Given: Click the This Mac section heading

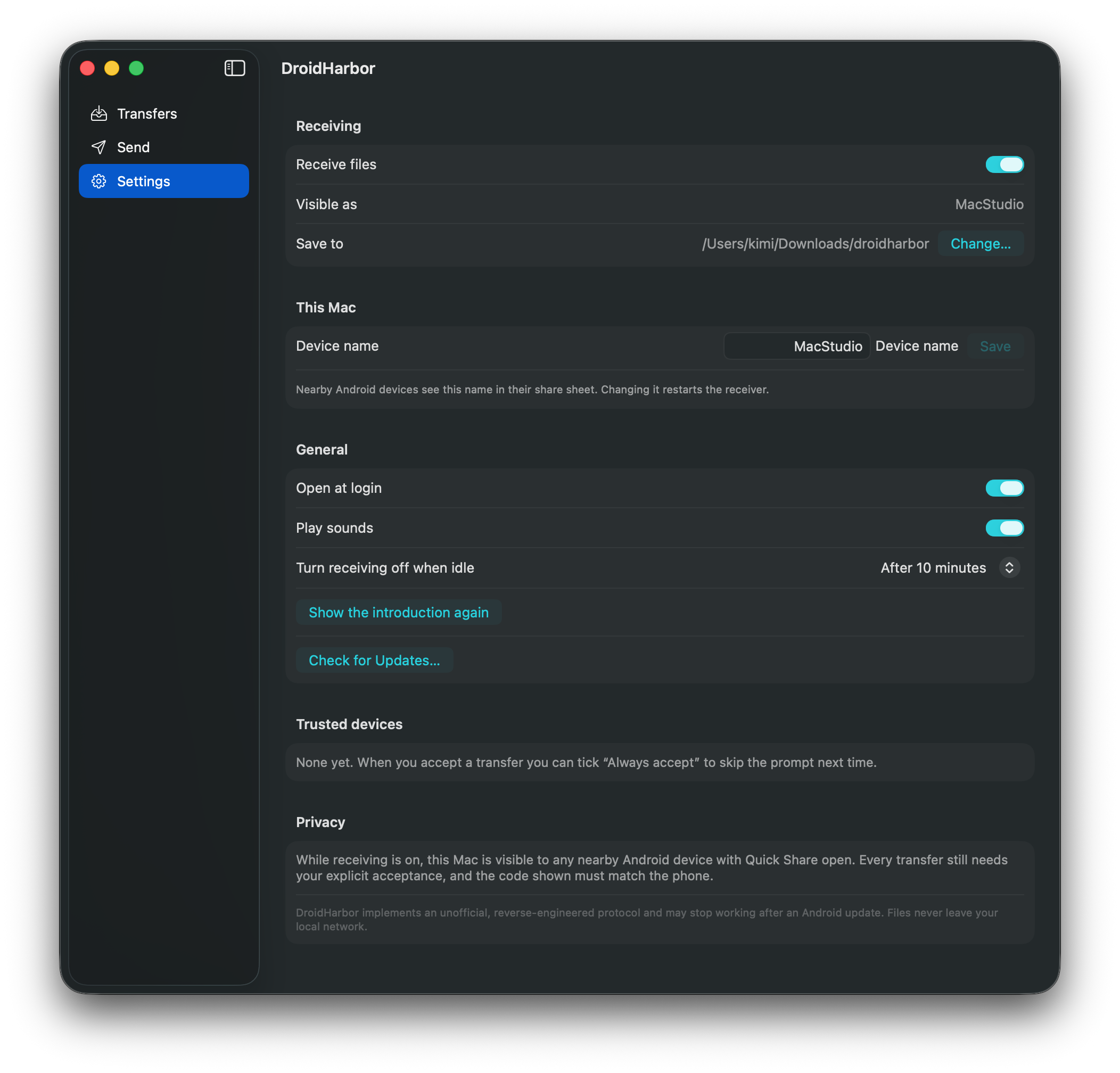Looking at the screenshot, I should (x=326, y=308).
